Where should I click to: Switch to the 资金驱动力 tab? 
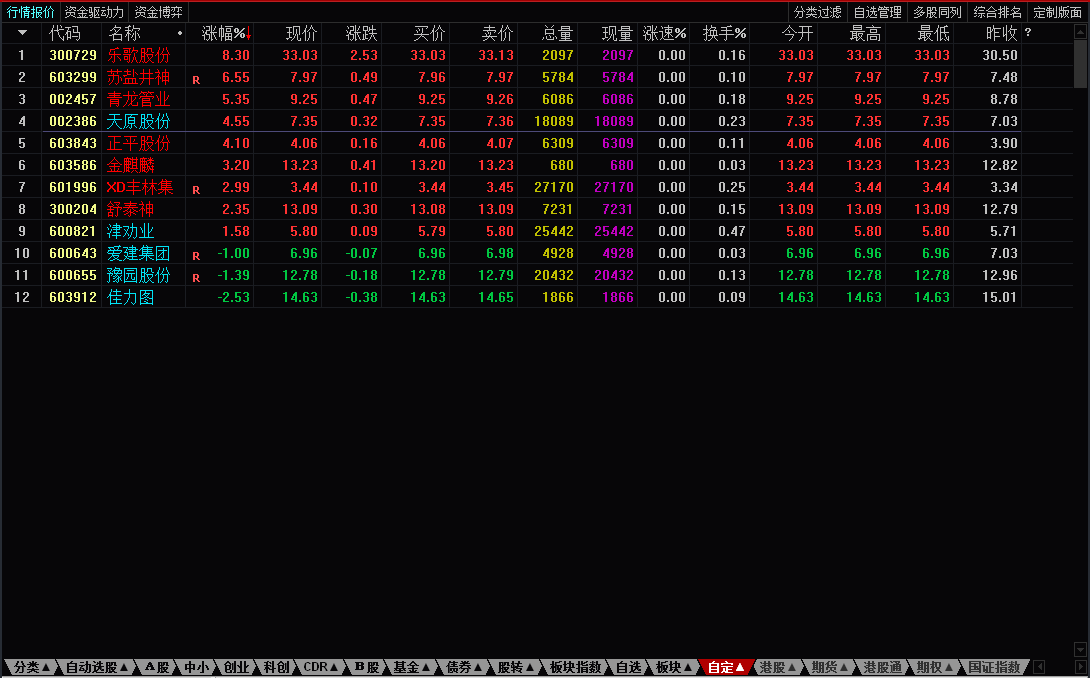[94, 12]
